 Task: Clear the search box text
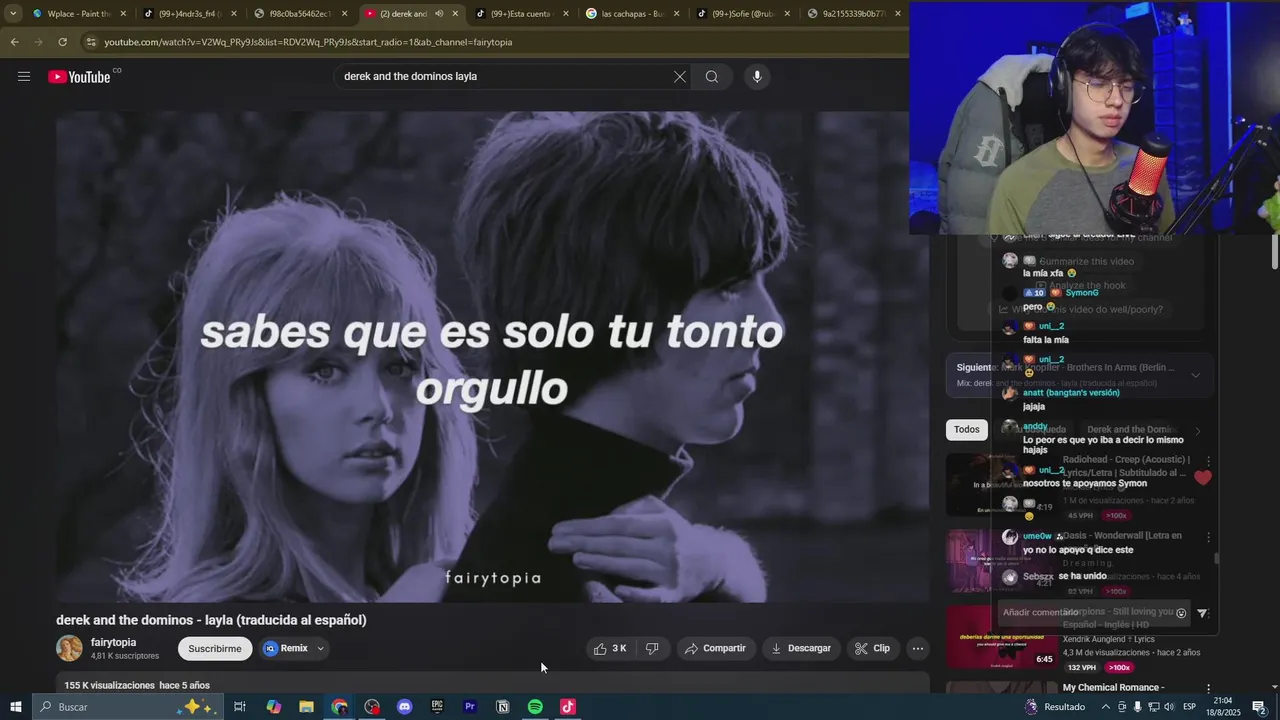pos(680,76)
